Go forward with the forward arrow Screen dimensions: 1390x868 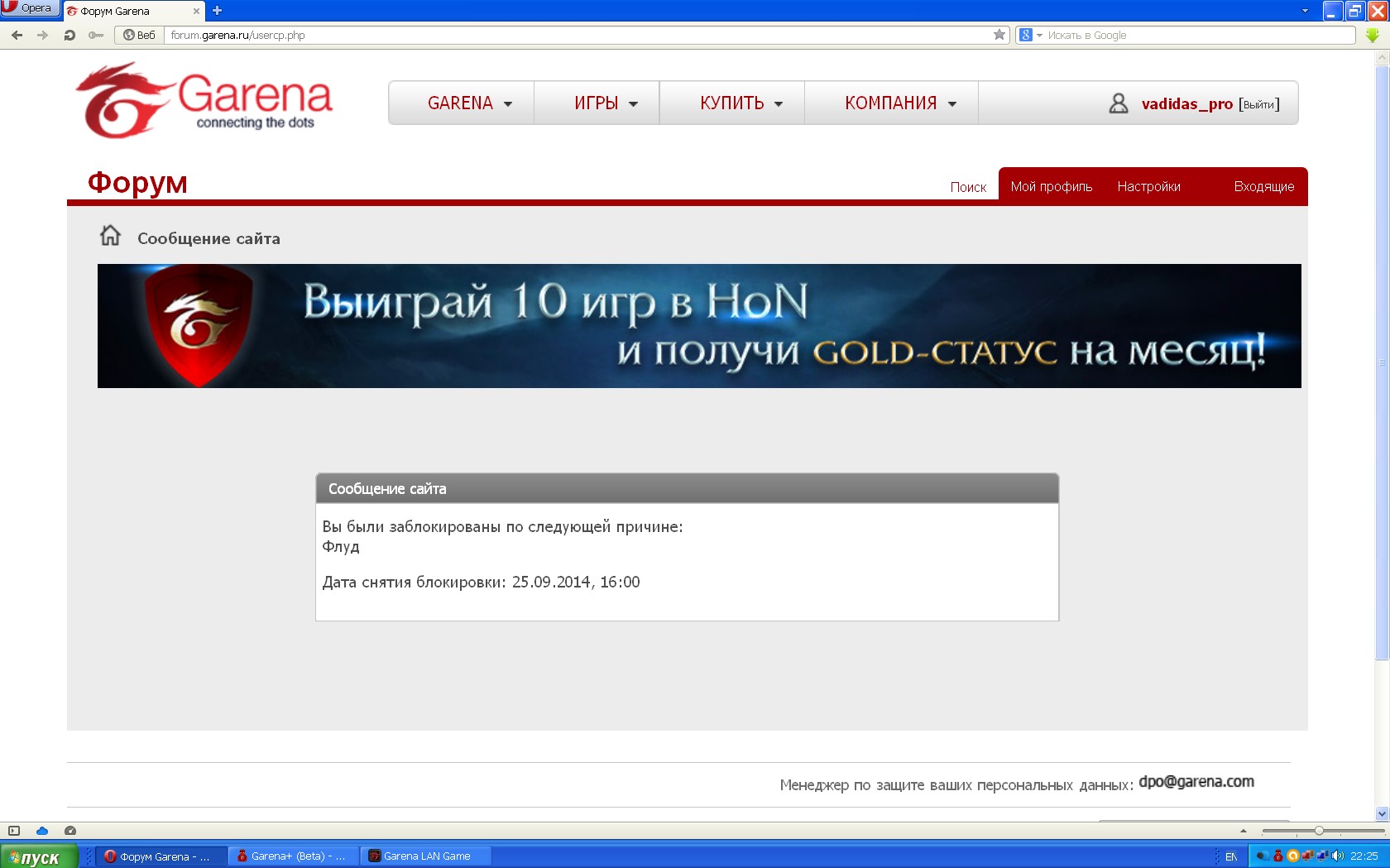click(x=43, y=35)
